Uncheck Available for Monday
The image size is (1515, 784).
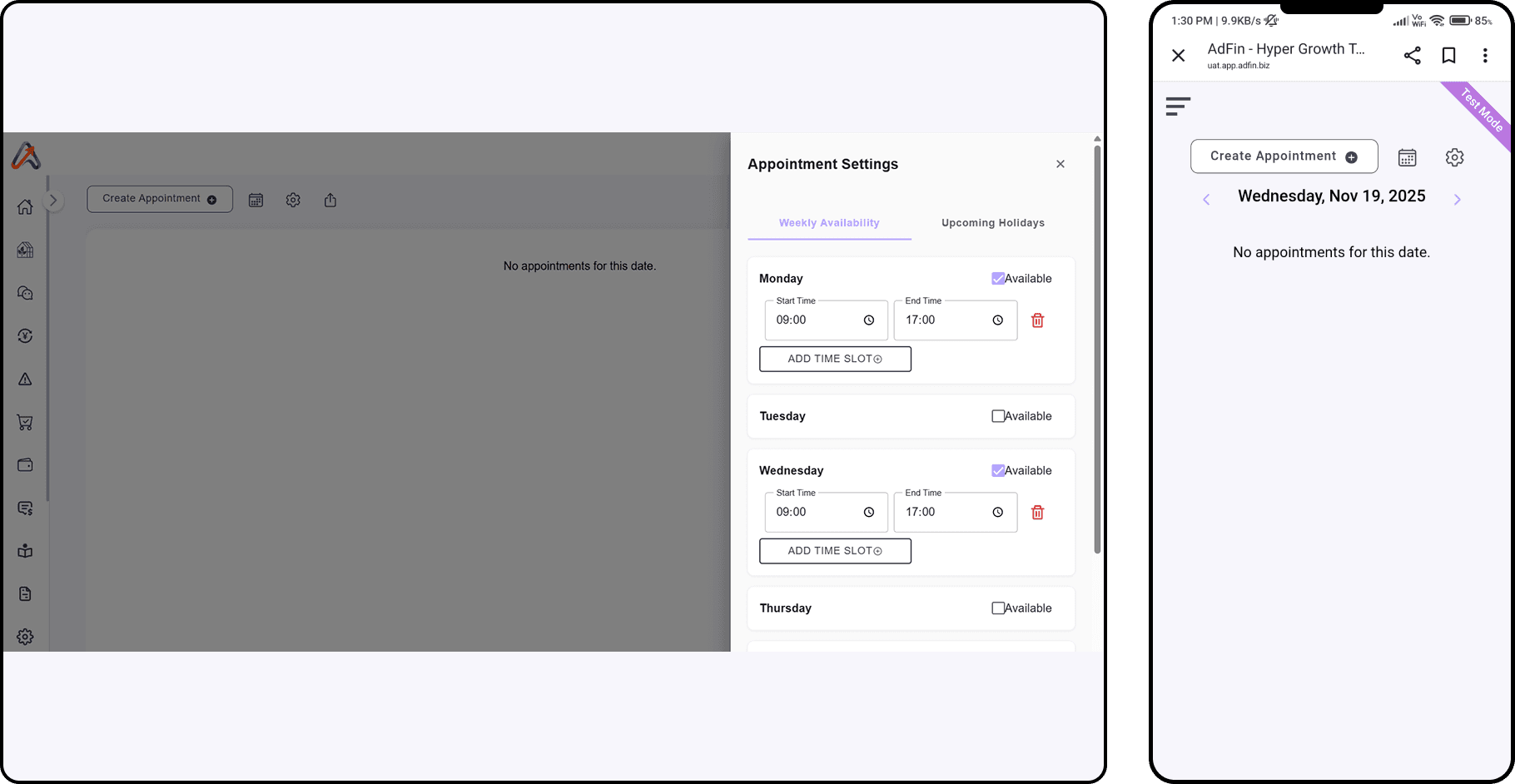[x=998, y=278]
